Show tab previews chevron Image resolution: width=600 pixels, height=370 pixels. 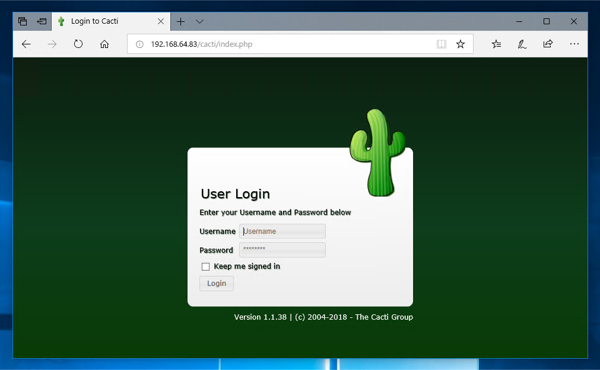coord(199,22)
